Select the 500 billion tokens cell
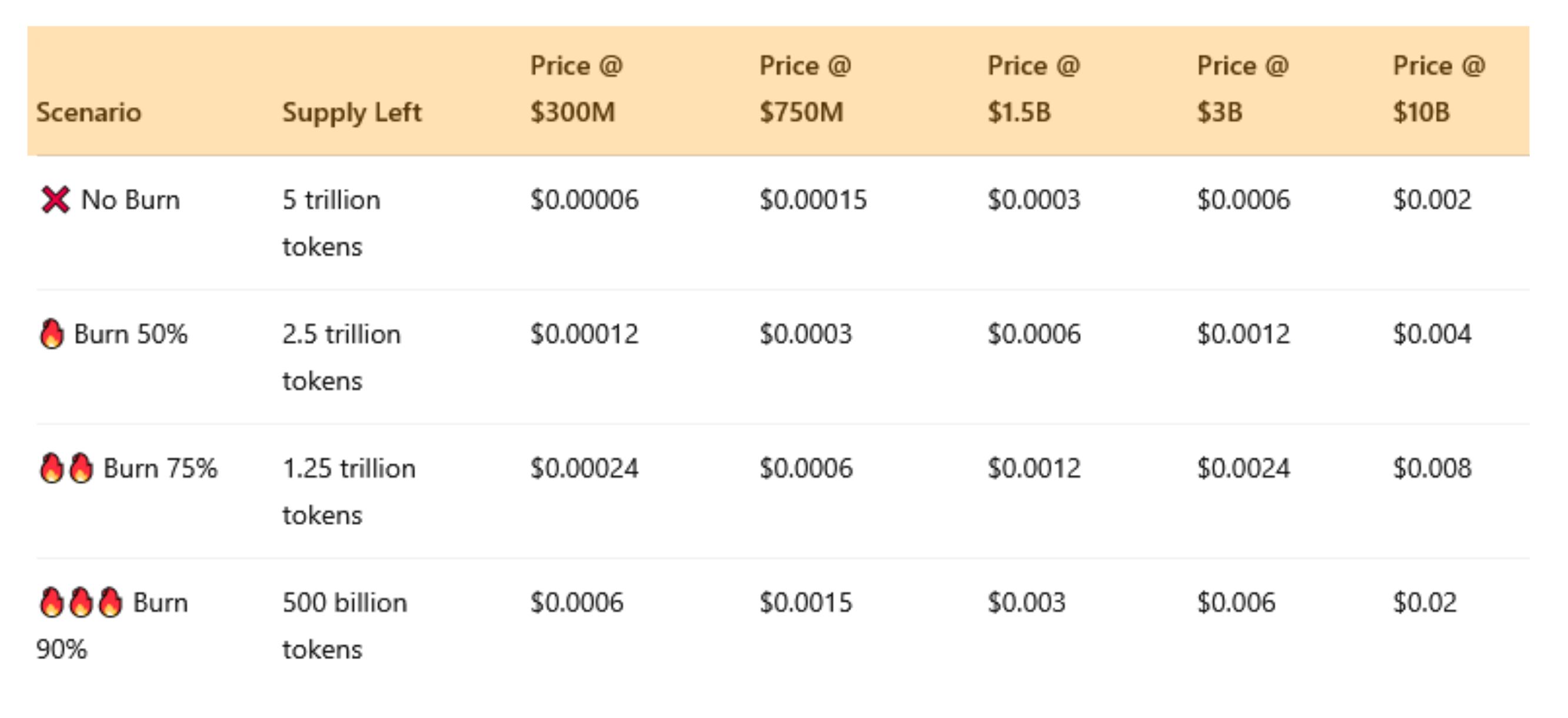 (345, 626)
